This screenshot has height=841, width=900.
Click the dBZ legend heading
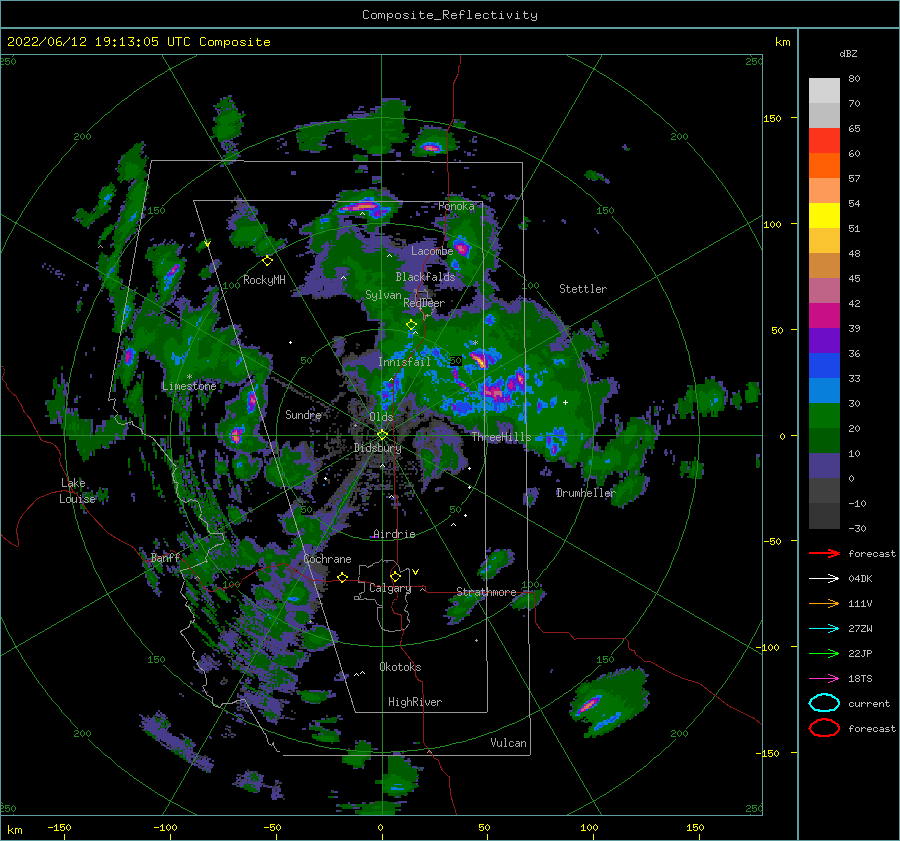(848, 53)
